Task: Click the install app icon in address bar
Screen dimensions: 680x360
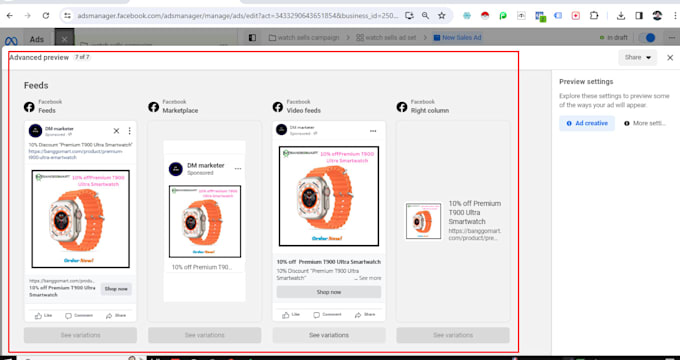Action: 409,16
